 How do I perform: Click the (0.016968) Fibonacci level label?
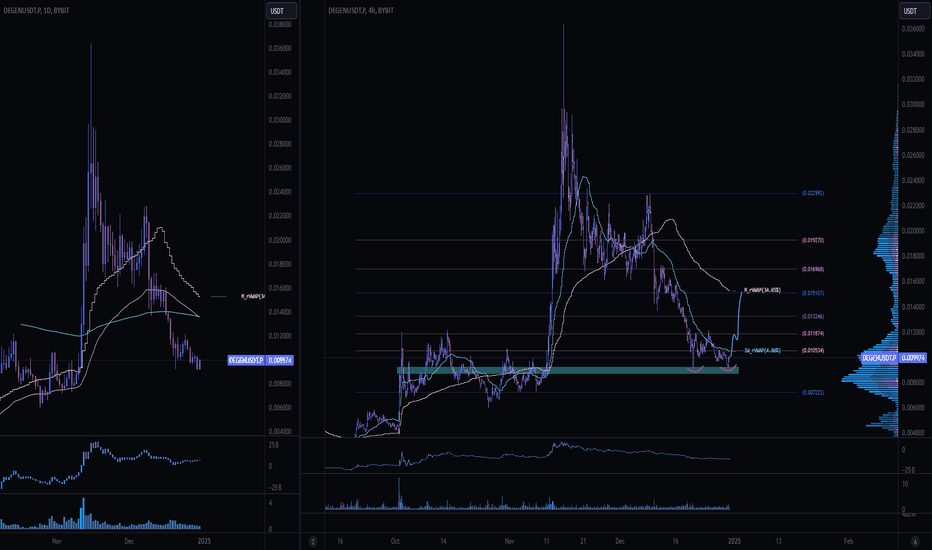click(813, 269)
